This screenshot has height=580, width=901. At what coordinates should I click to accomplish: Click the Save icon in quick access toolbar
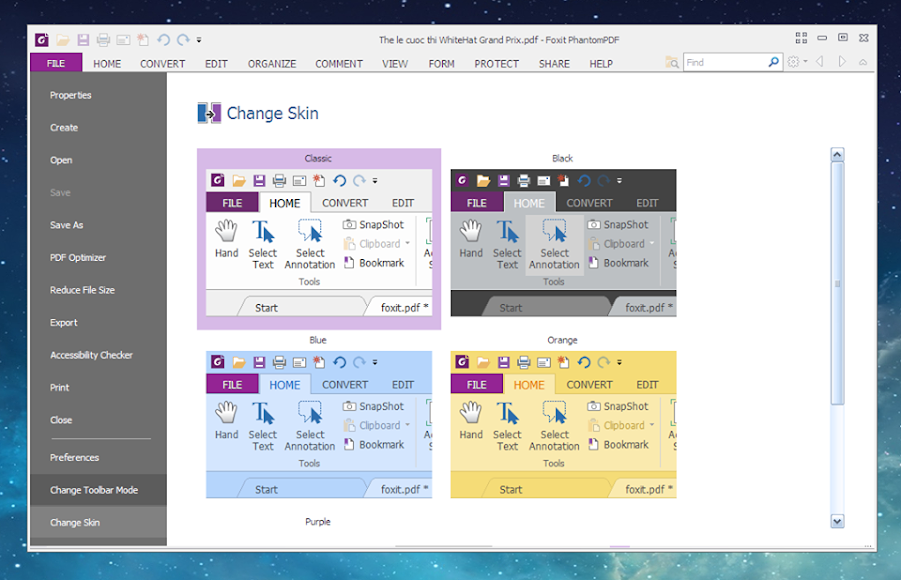point(83,40)
